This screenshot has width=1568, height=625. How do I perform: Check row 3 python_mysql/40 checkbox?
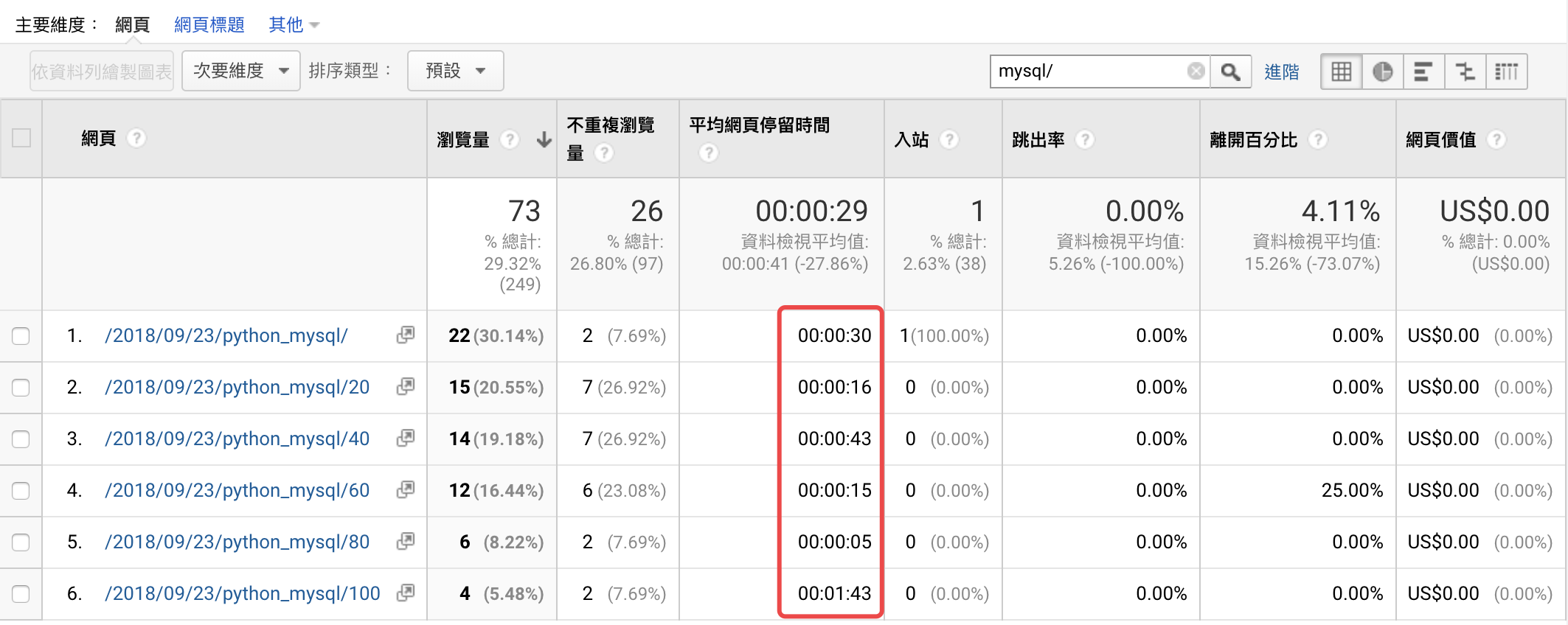coord(21,439)
